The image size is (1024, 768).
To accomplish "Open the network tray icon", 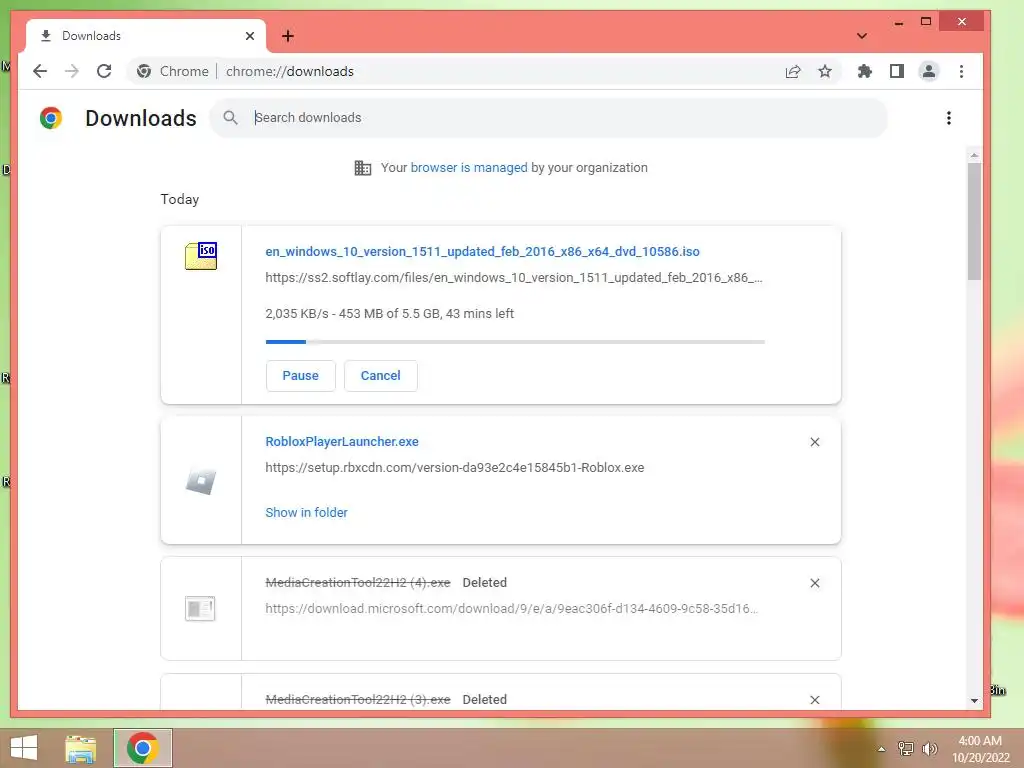I will (906, 749).
